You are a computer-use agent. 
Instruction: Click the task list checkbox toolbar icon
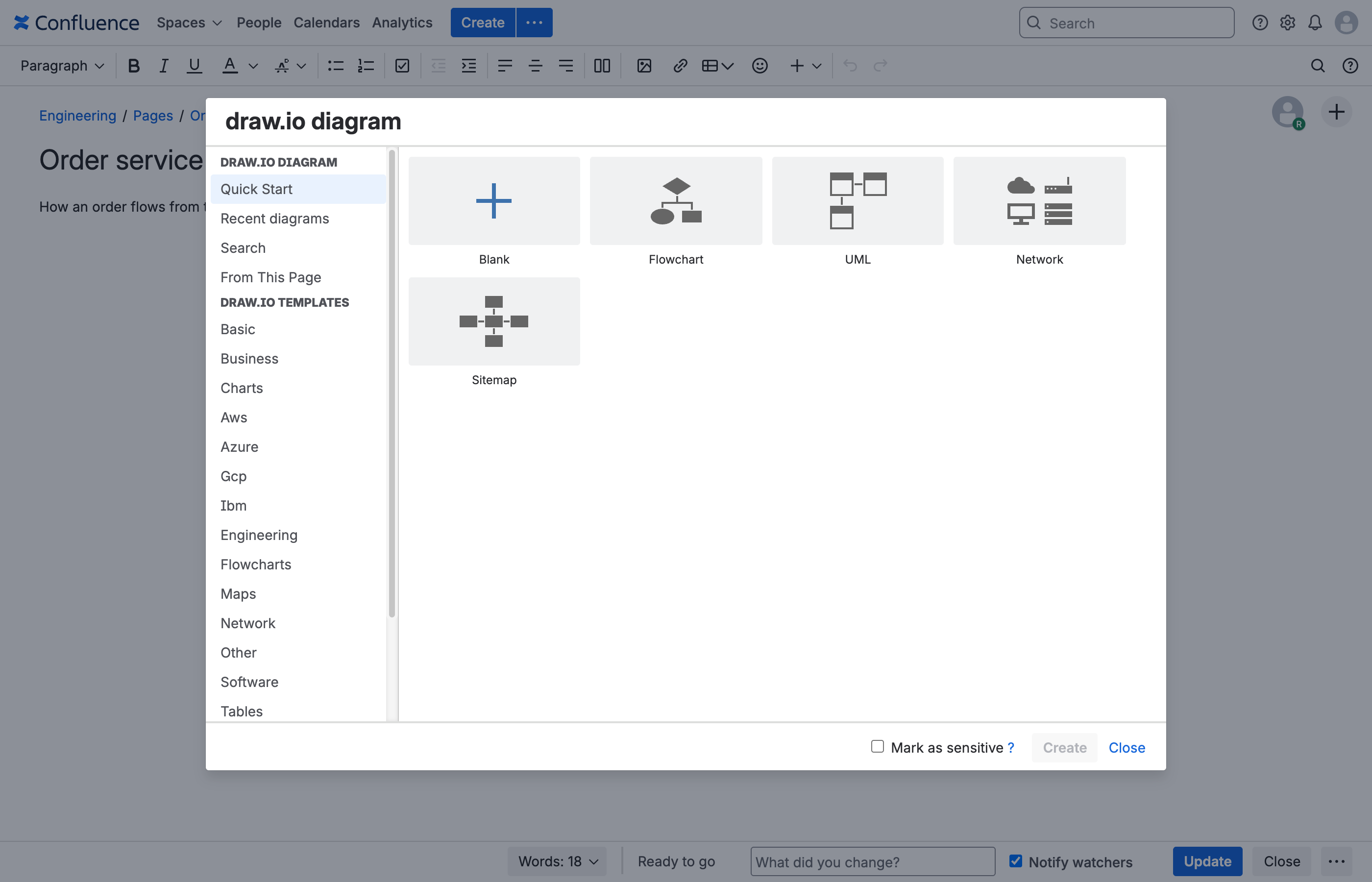click(x=403, y=66)
